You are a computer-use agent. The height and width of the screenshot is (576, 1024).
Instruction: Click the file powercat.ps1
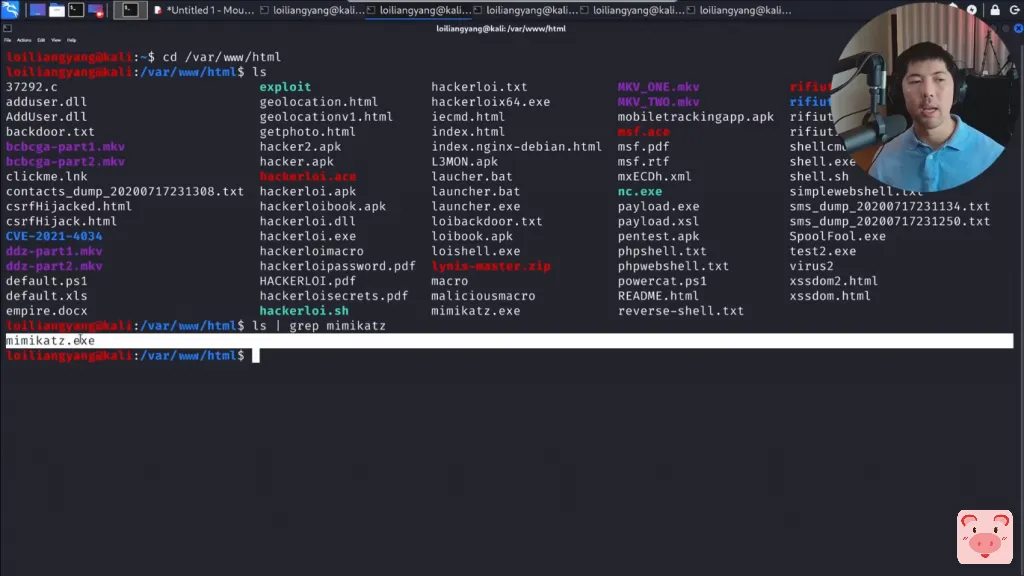662,281
